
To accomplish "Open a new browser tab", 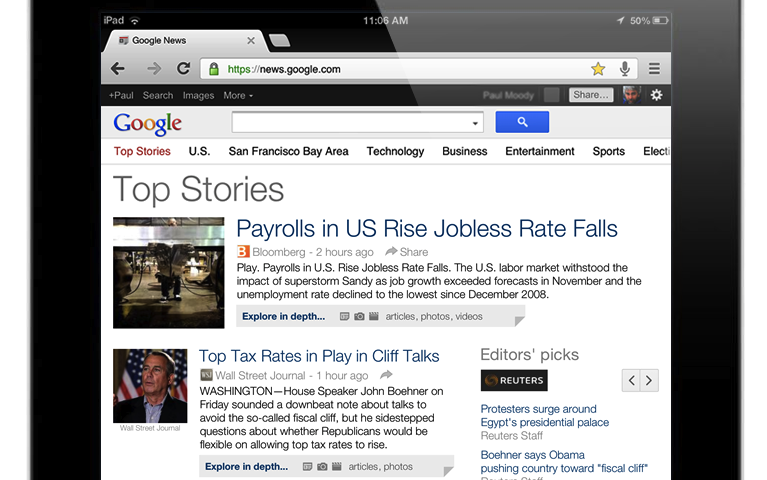I will [279, 41].
